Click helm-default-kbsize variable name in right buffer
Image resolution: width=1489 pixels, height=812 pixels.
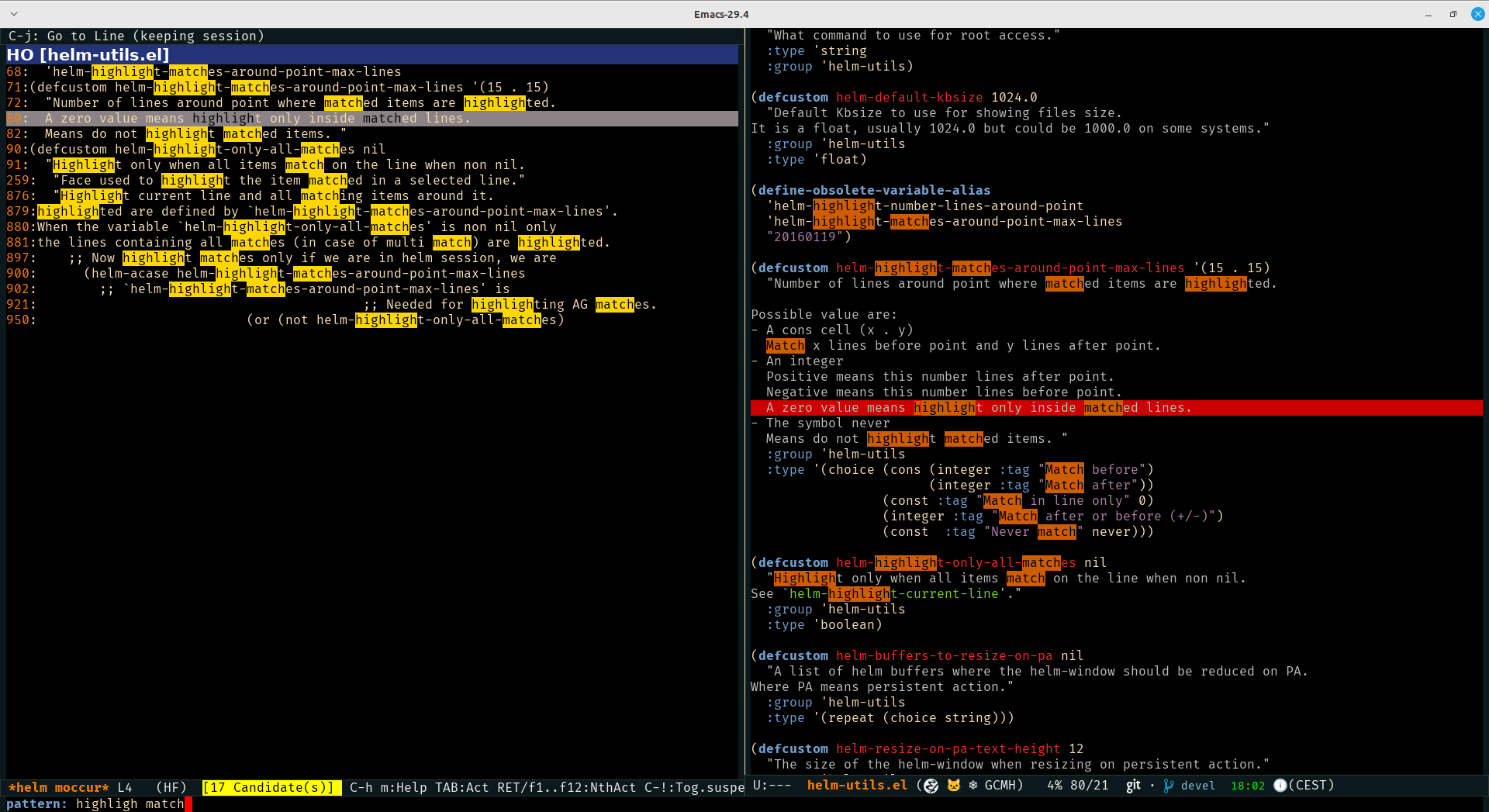pos(910,97)
